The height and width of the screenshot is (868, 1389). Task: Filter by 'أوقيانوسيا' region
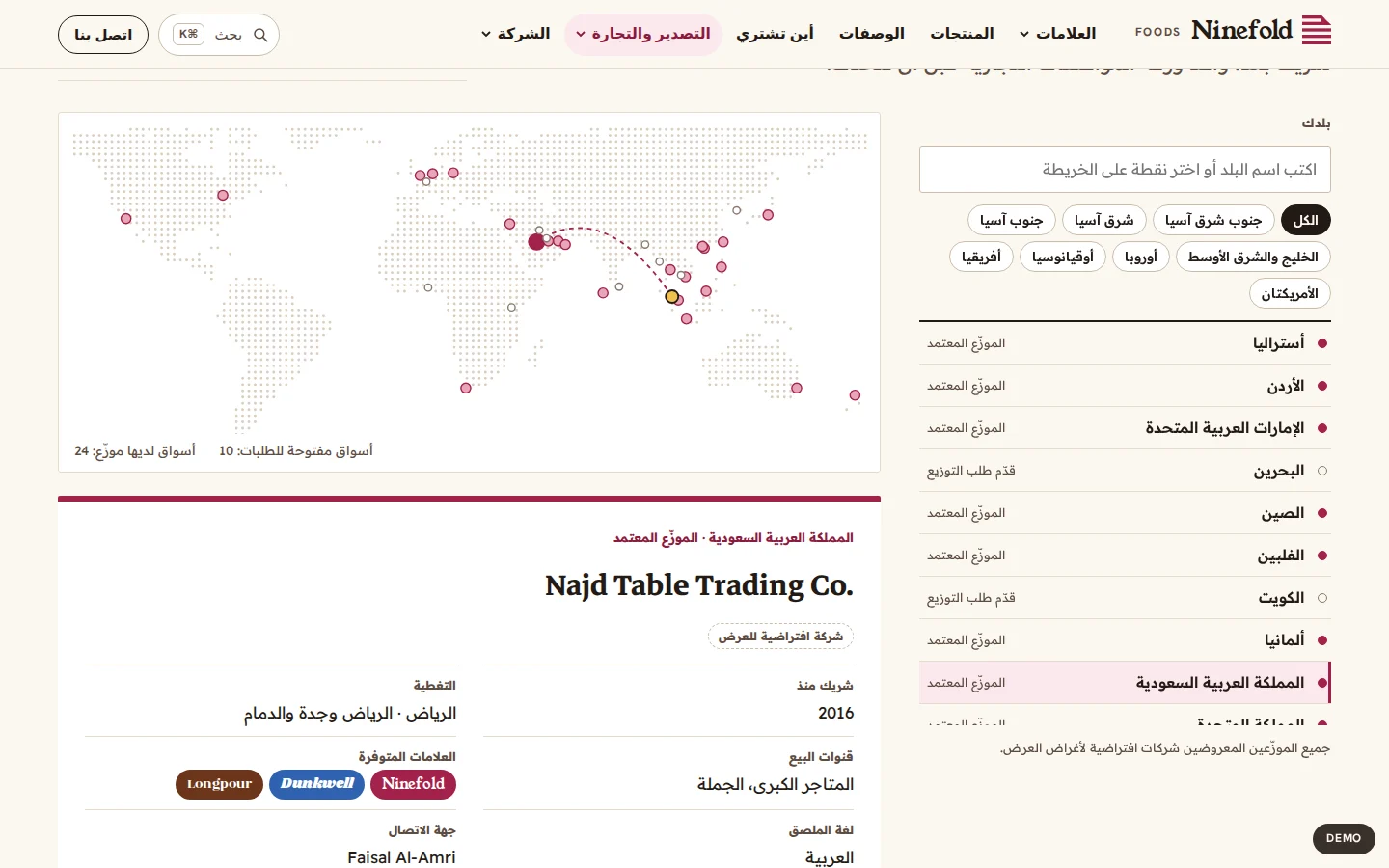(1063, 257)
